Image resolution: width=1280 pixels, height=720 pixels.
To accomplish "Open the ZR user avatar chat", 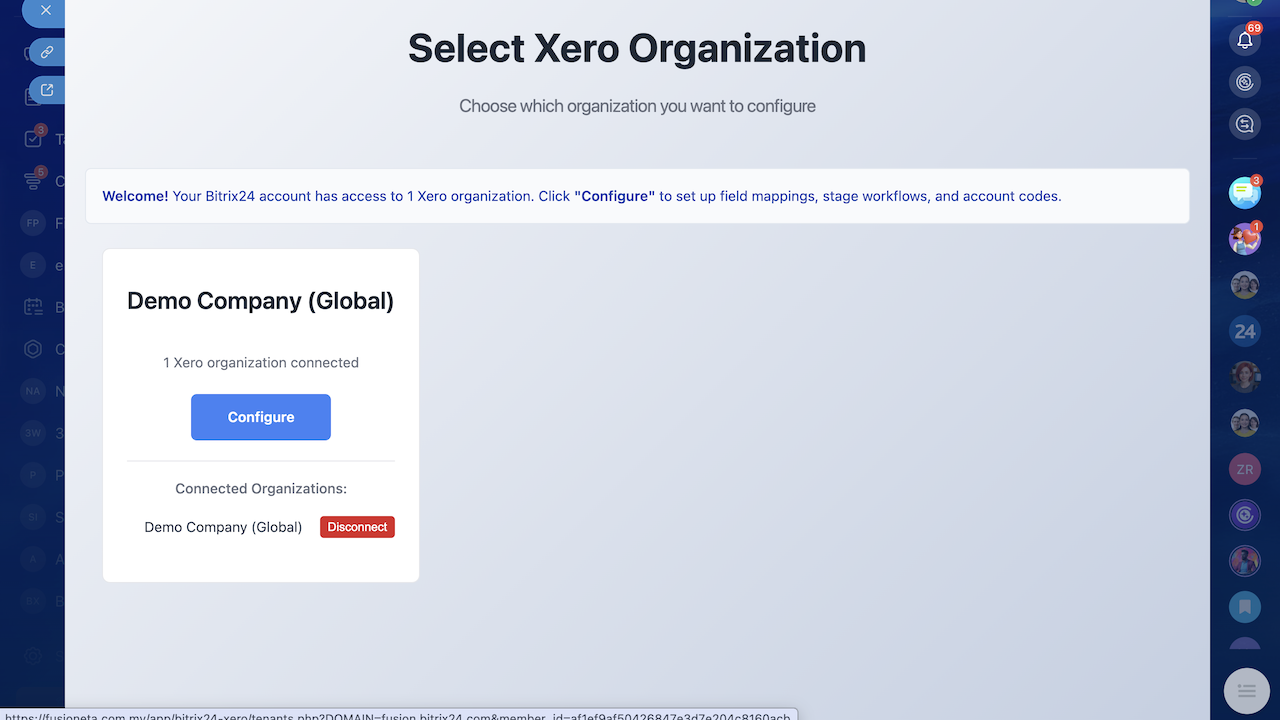I will click(x=1245, y=469).
